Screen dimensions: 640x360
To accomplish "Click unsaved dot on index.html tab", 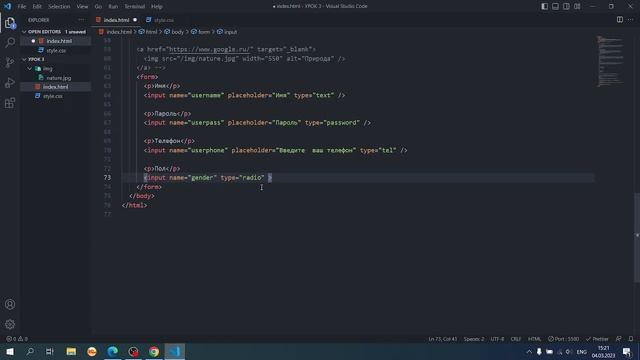I will click(135, 20).
